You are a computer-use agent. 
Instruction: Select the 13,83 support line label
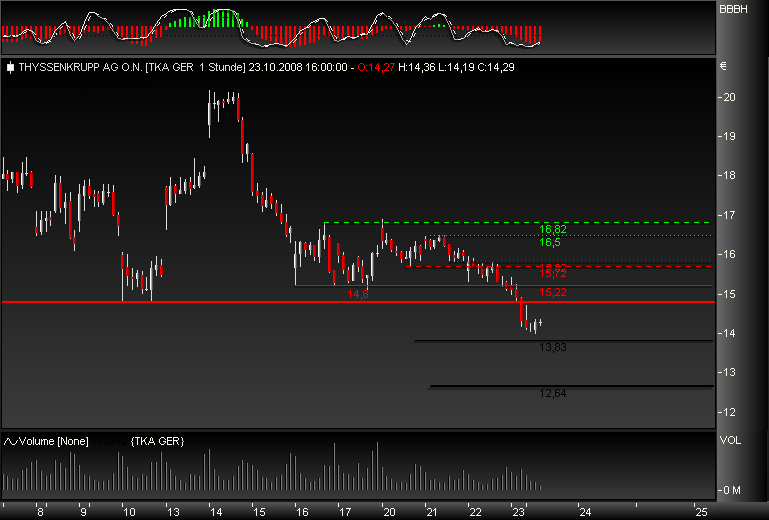pos(552,347)
